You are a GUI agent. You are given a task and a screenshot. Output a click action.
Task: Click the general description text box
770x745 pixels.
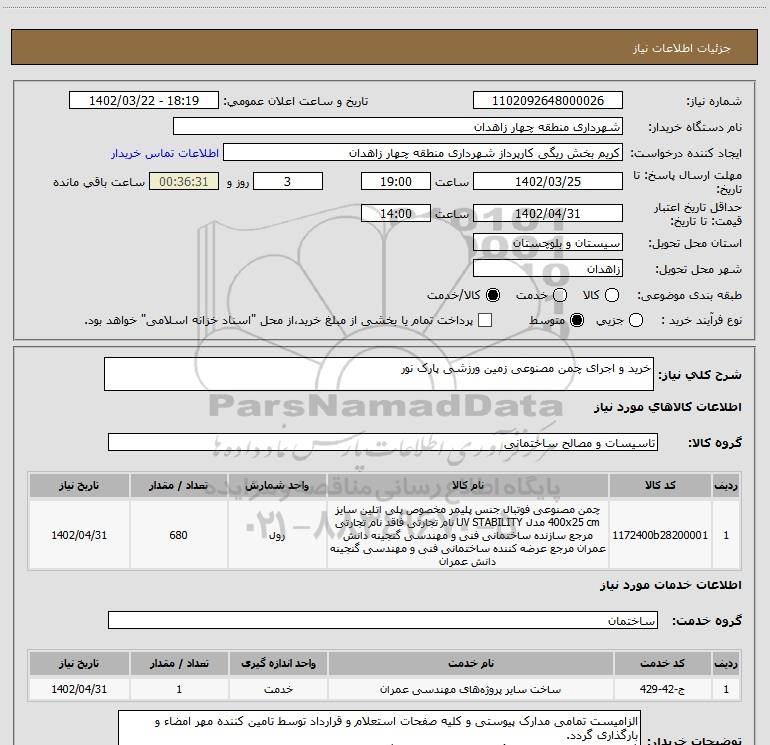tap(379, 374)
